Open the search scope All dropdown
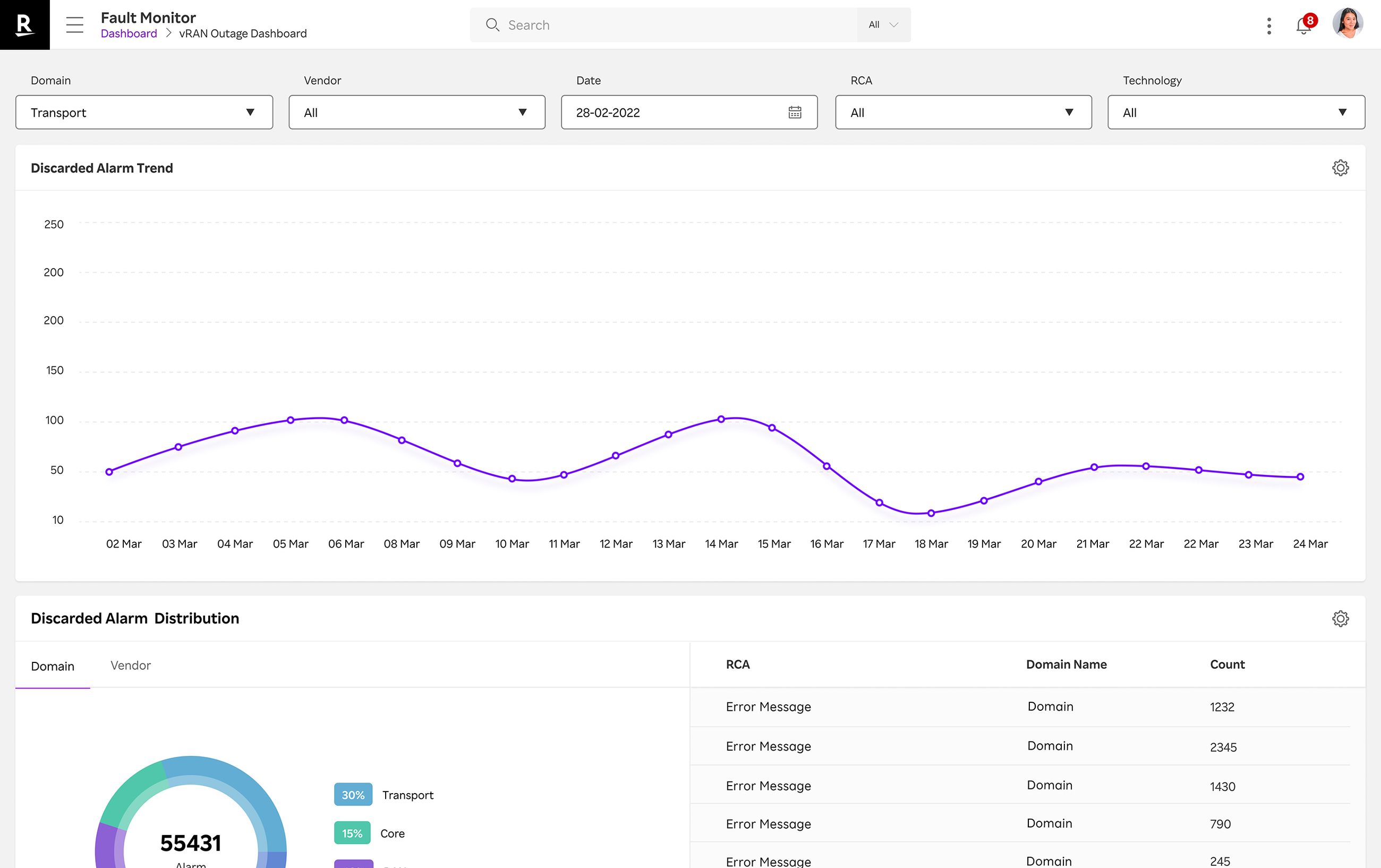Screen dimensions: 1381x868 click(883, 24)
